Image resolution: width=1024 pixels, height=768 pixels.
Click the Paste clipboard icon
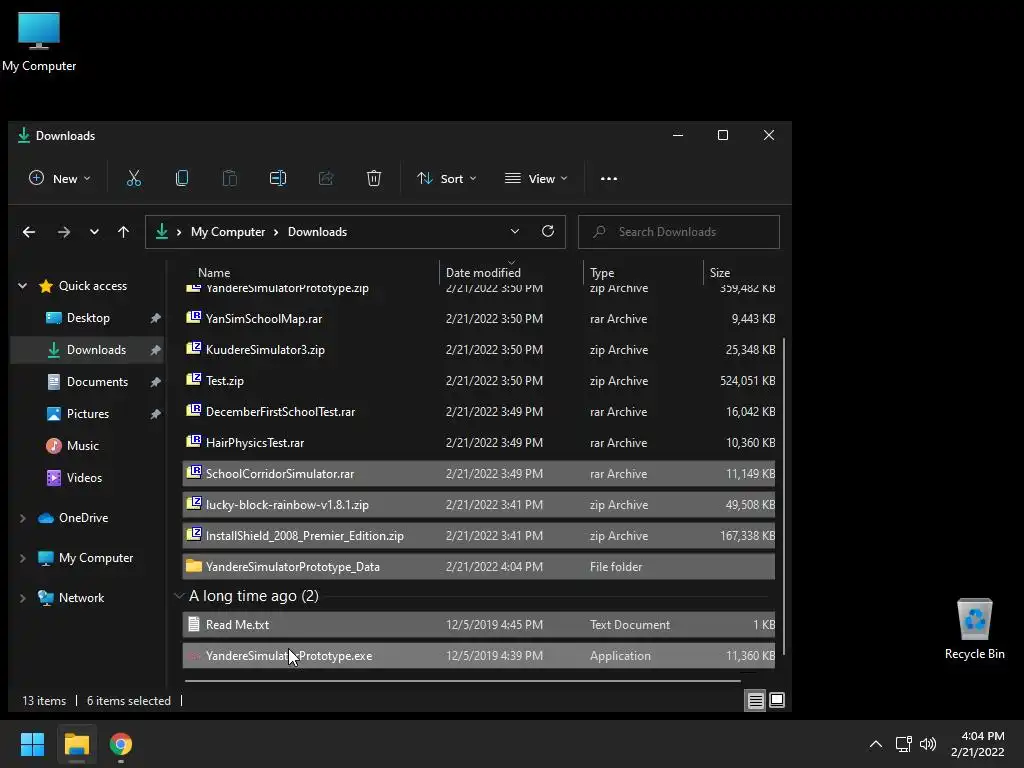(x=229, y=178)
